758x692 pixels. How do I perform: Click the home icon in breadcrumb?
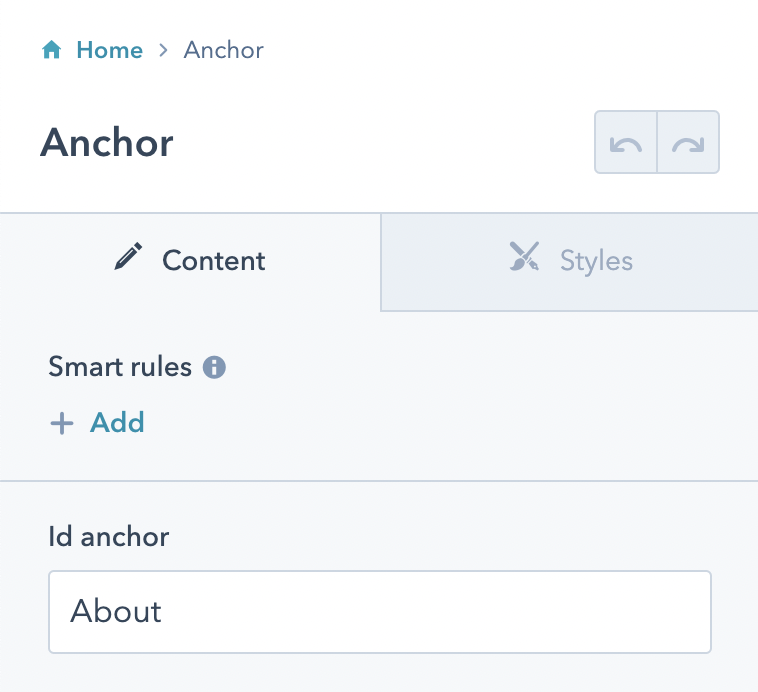click(x=51, y=49)
